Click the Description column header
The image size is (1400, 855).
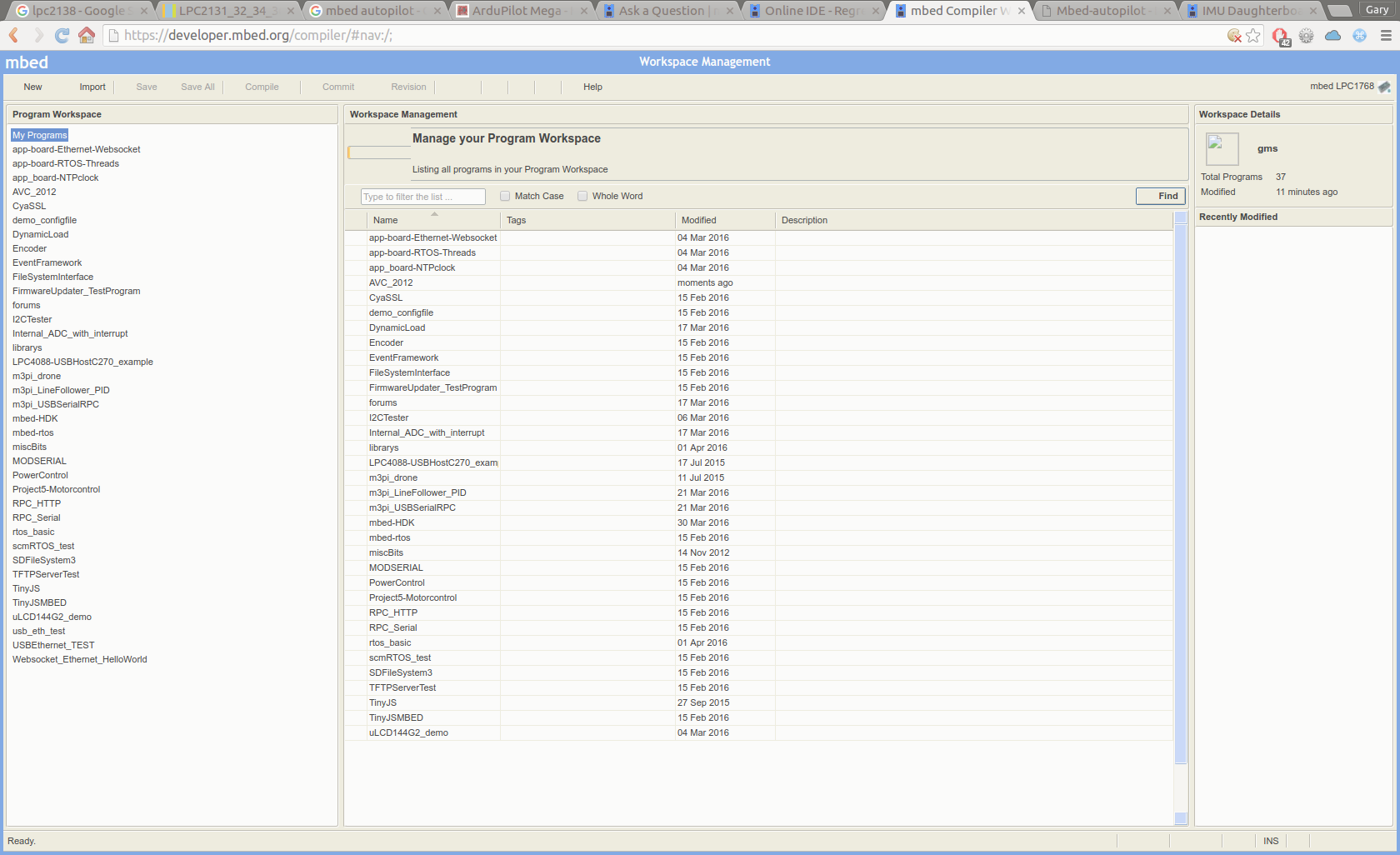click(x=973, y=220)
